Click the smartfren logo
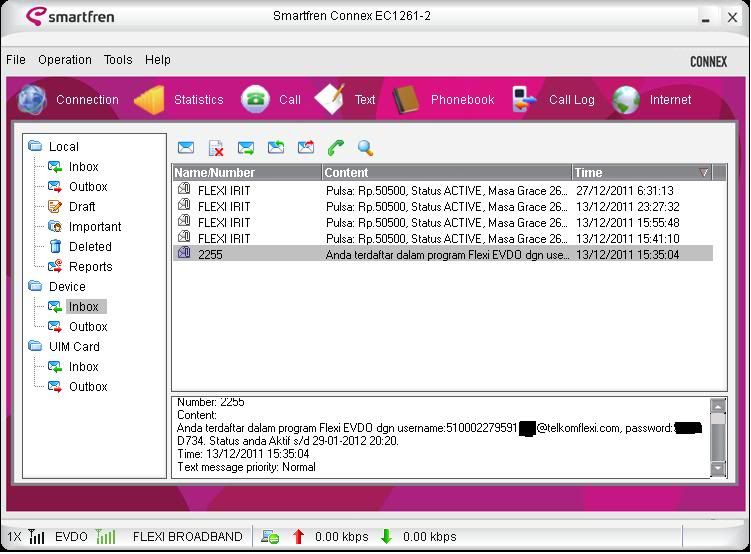Screen dimensions: 751x554 [70, 17]
